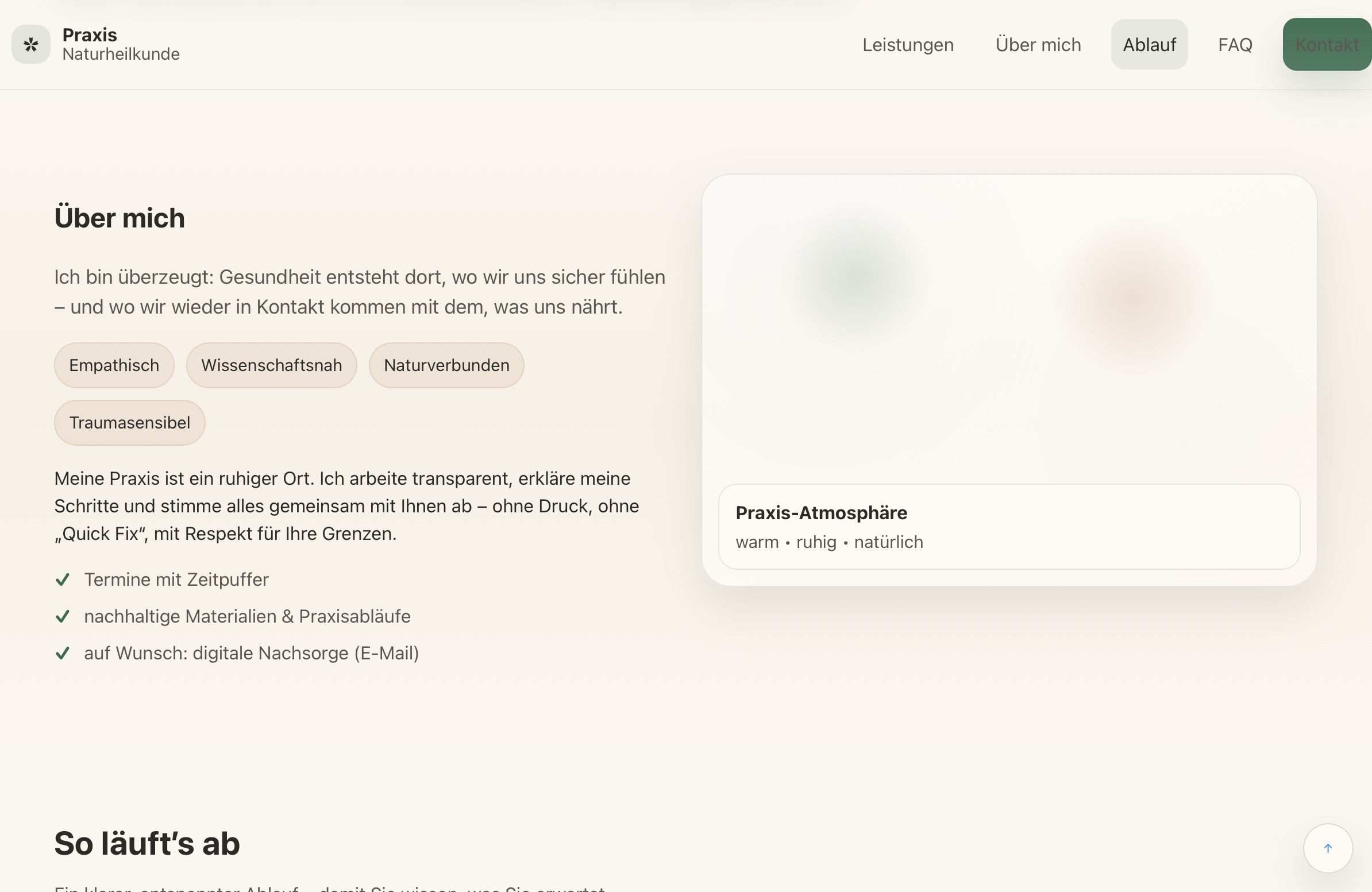This screenshot has height=892, width=1372.
Task: Click checkmark icon beside nachhaltige Materialien
Action: [62, 616]
